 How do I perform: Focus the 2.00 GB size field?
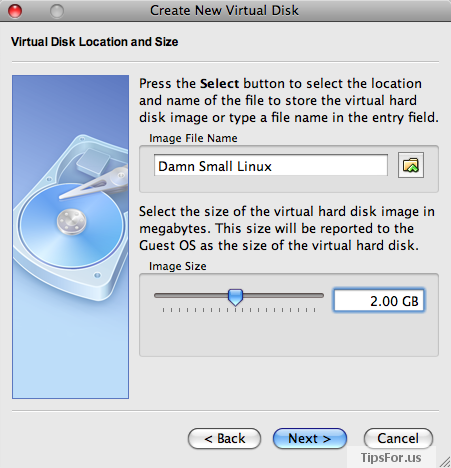pyautogui.click(x=379, y=301)
